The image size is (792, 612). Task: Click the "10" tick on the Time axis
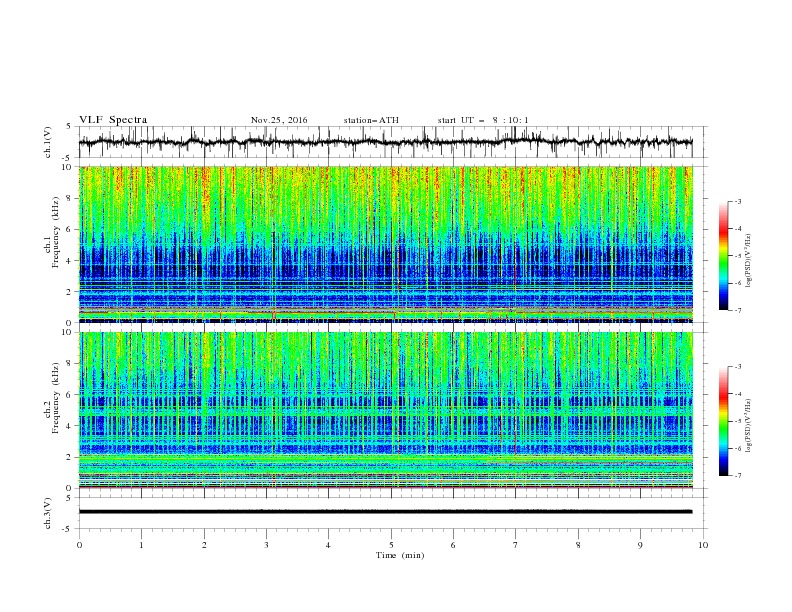tap(703, 545)
